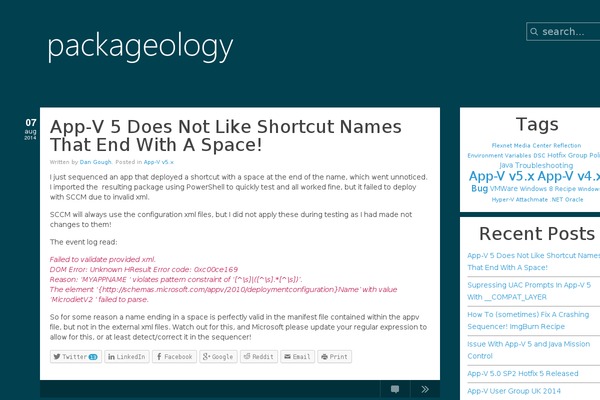The image size is (600, 400).
Task: Open recent post about shortcut names ending with space
Action: click(533, 261)
